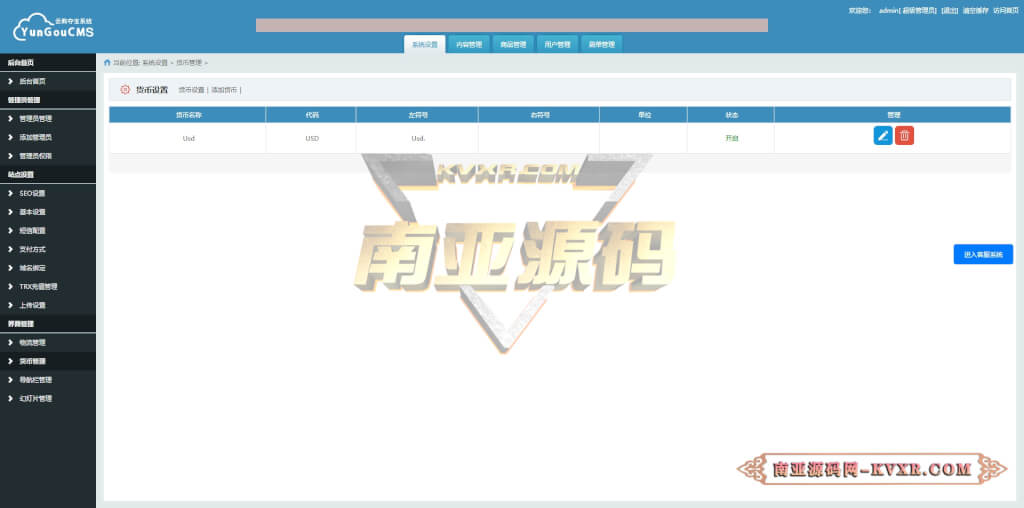
Task: Click the 货币设置 sub-link
Action: pyautogui.click(x=191, y=90)
